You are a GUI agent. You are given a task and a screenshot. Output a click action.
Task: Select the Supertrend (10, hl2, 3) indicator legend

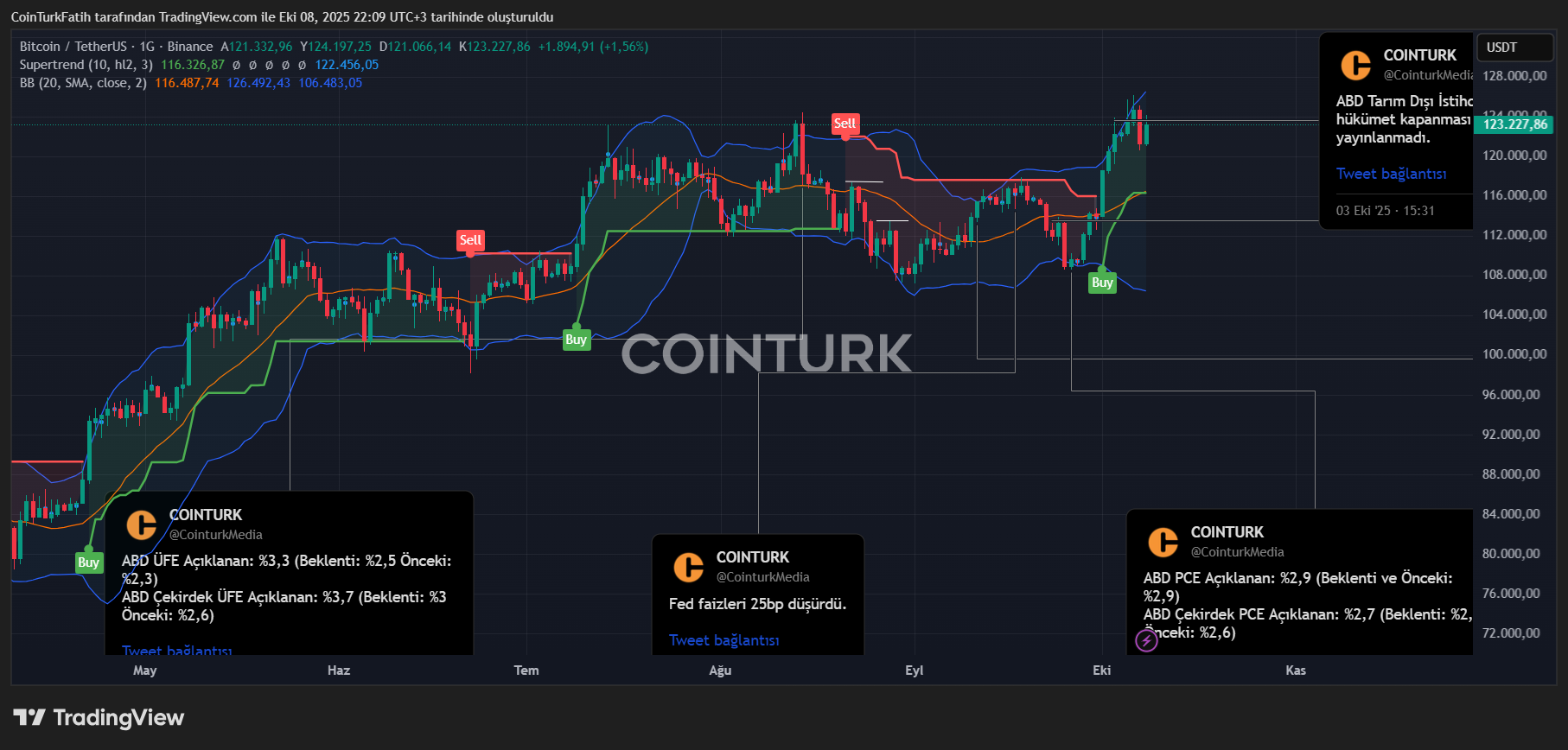coord(86,65)
